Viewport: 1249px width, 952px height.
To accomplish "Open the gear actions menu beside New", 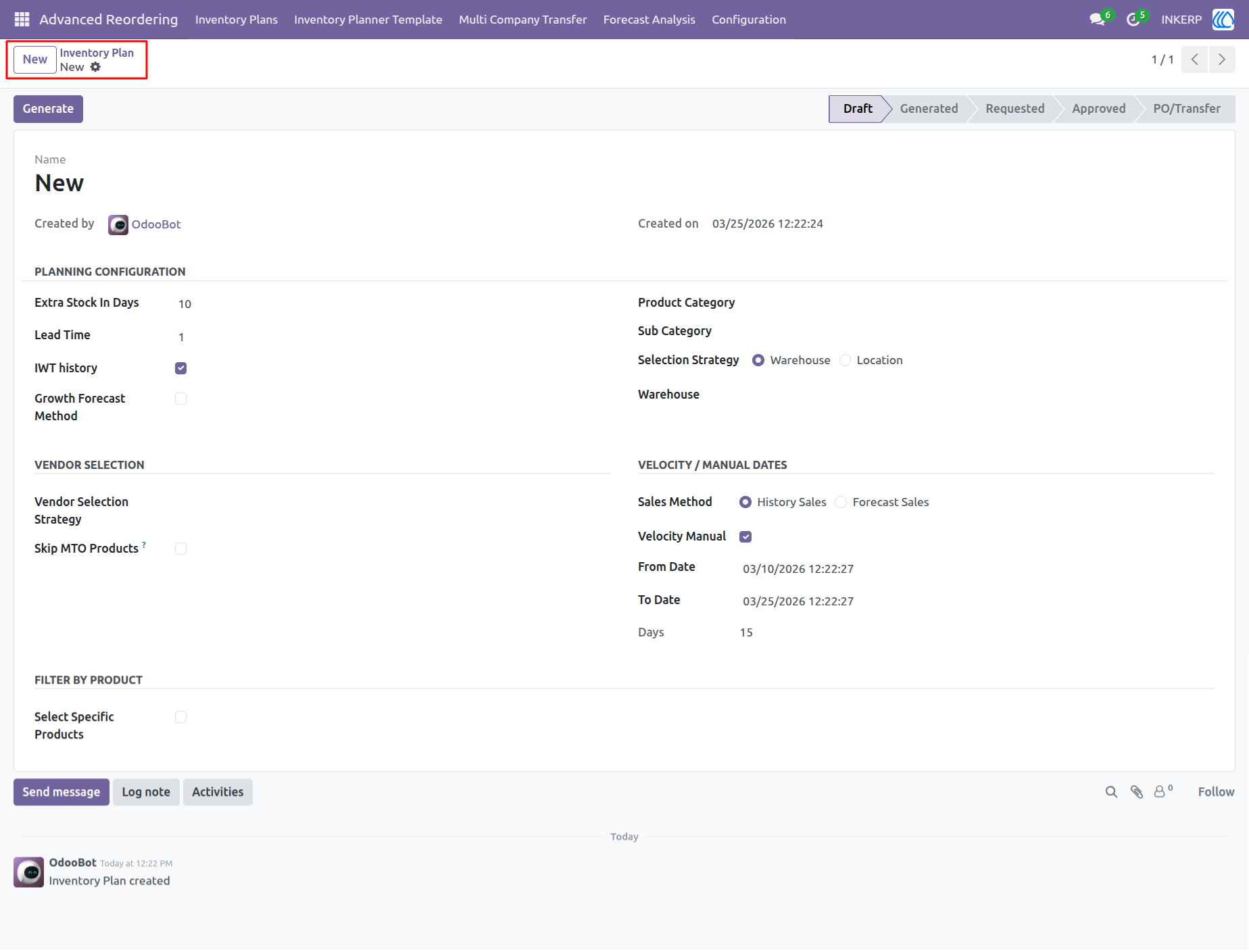I will click(95, 67).
